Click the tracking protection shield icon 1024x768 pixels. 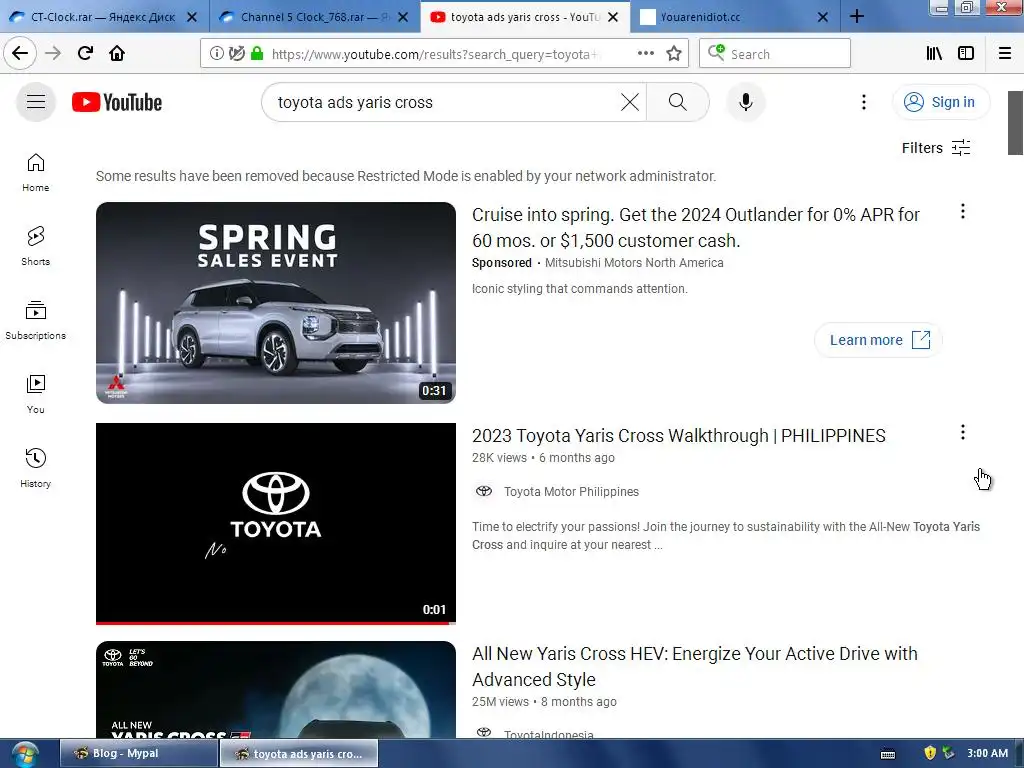[236, 54]
